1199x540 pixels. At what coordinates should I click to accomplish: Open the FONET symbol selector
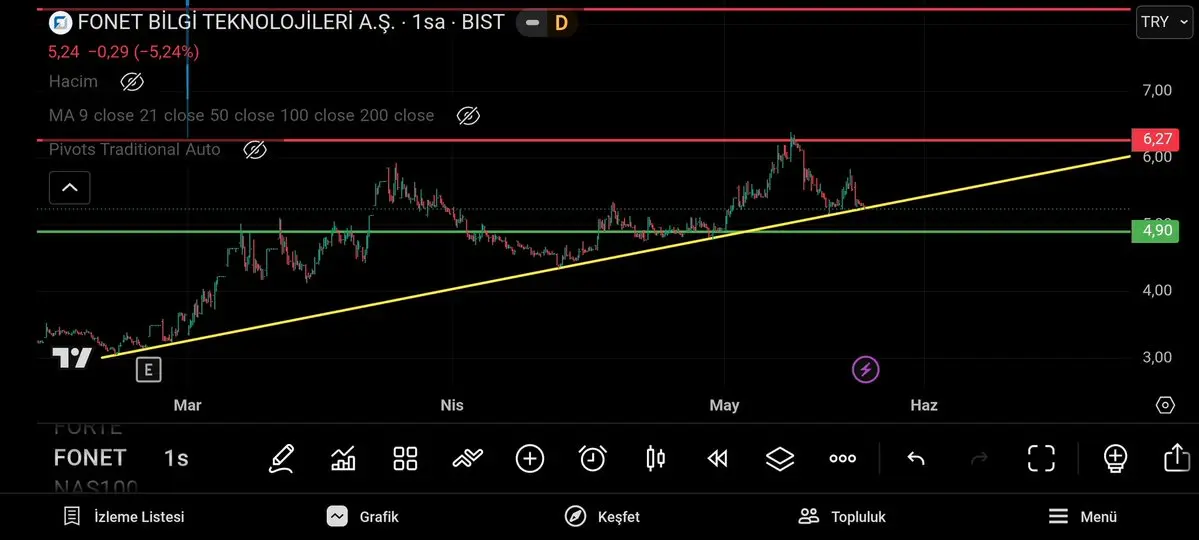(89, 458)
